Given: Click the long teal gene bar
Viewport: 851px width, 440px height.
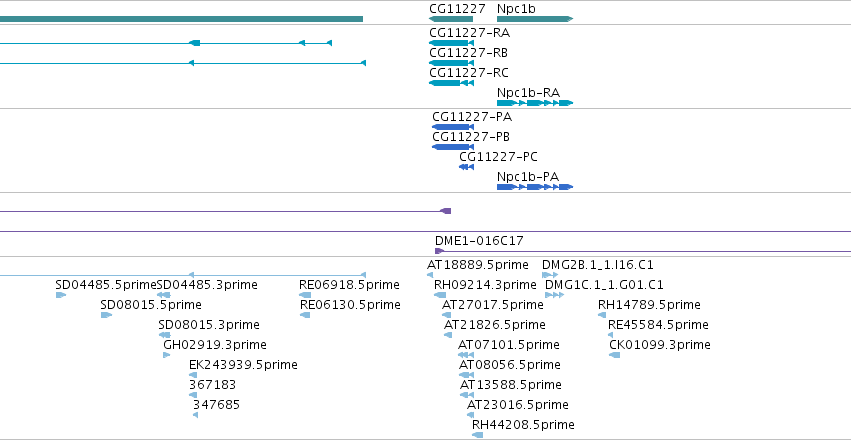Looking at the screenshot, I should (x=181, y=19).
